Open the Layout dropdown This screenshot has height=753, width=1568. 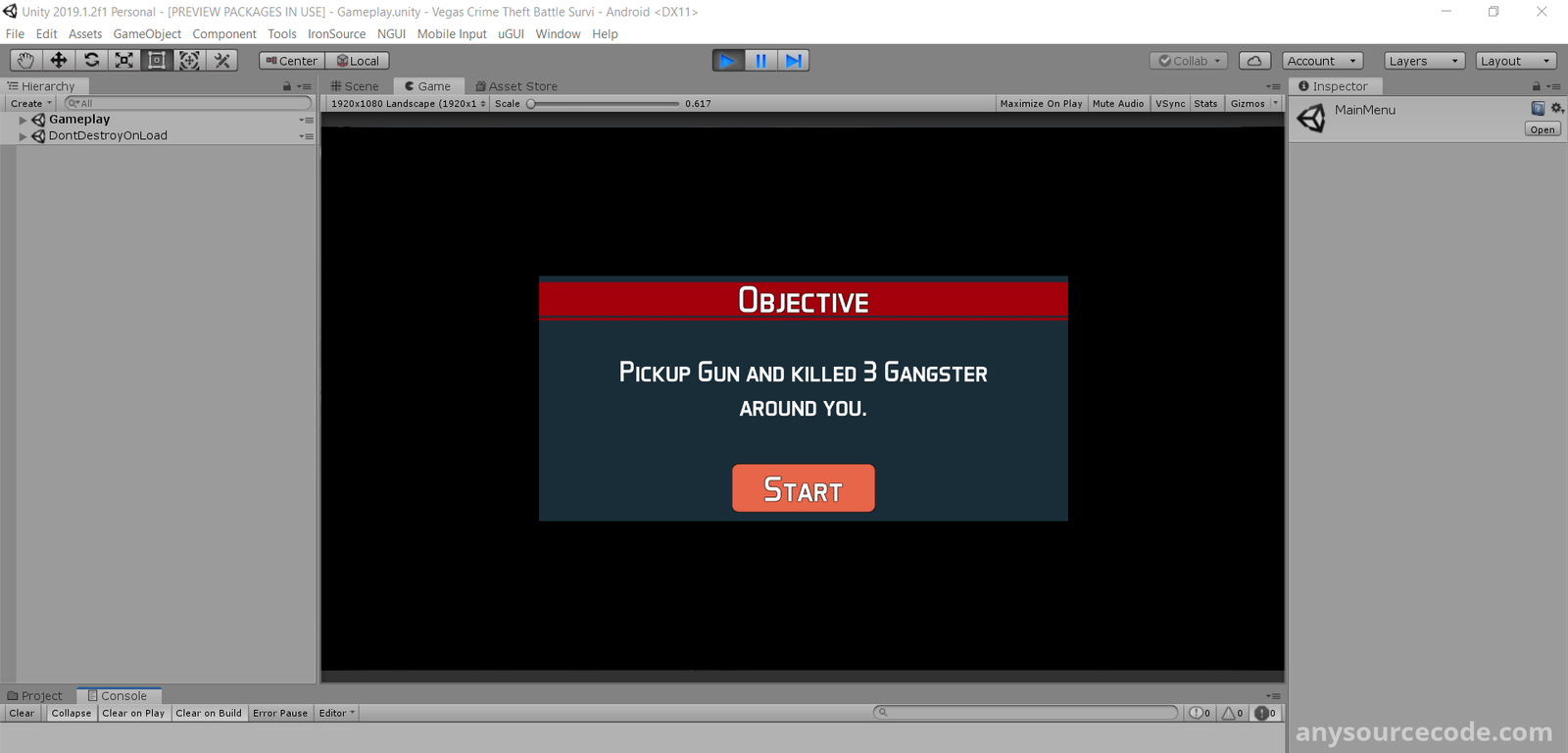[x=1515, y=61]
